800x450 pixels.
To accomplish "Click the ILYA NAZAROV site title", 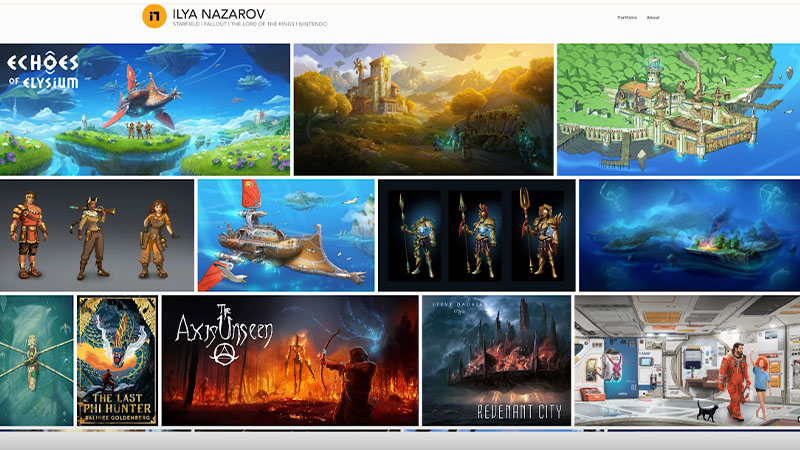I will 218,13.
